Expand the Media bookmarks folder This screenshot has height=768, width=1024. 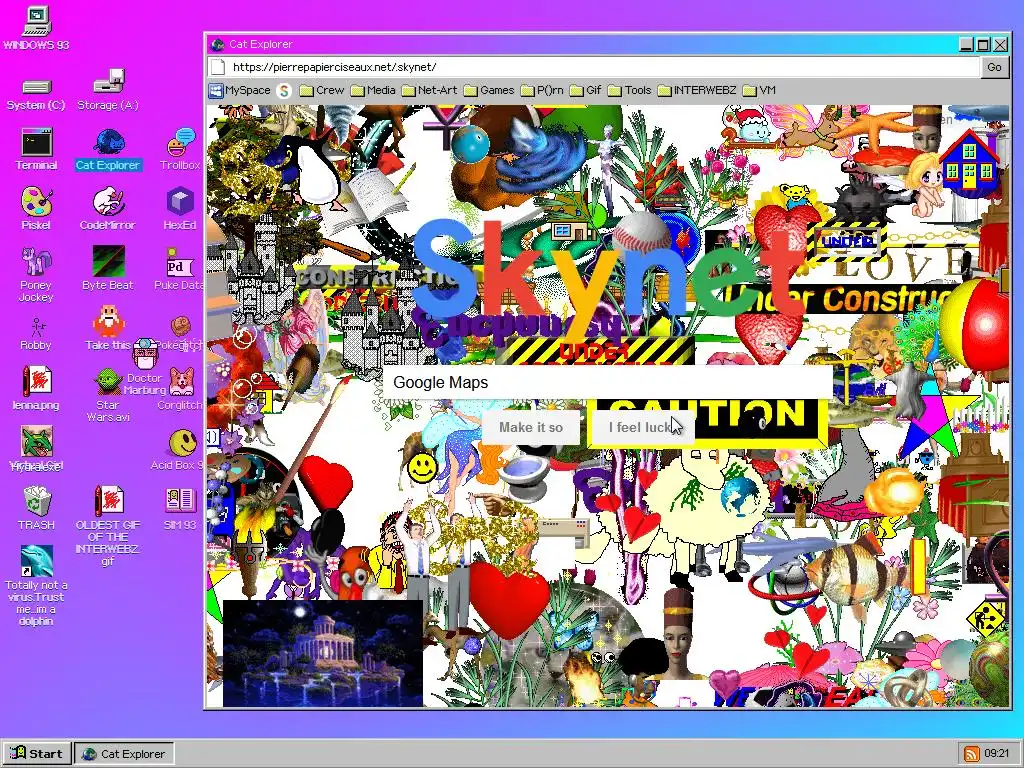[x=373, y=90]
